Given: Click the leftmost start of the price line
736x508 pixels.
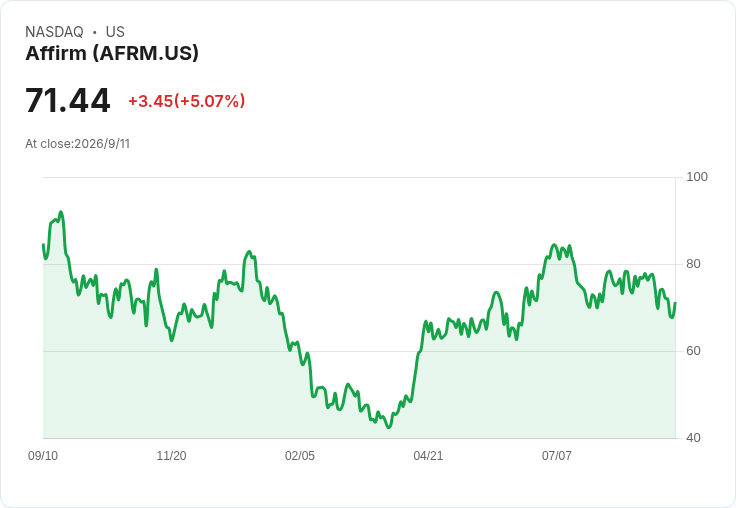Looking at the screenshot, I should pos(44,245).
